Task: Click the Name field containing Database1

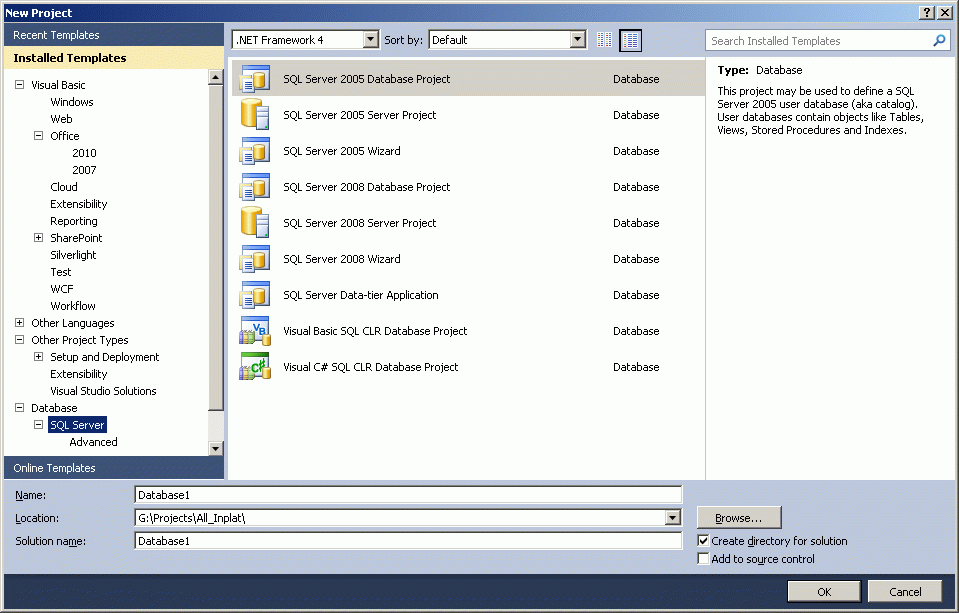Action: [408, 495]
